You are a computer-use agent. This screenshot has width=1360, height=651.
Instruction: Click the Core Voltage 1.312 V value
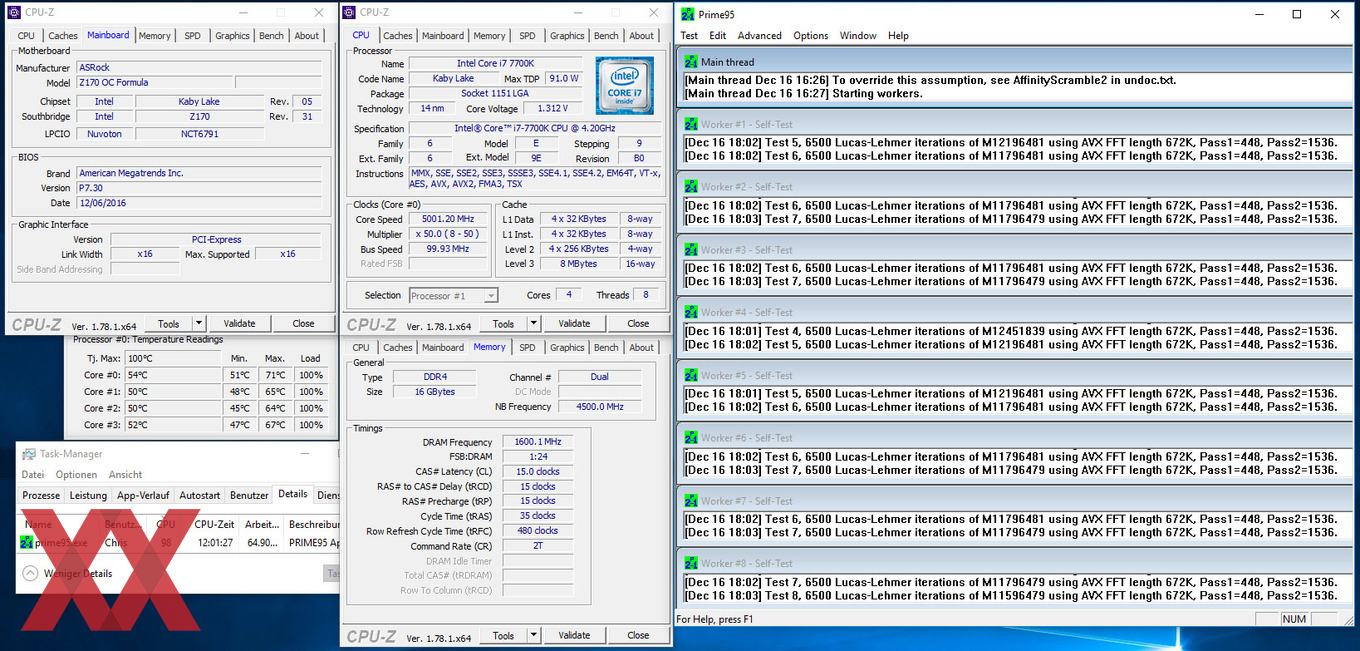(x=551, y=108)
